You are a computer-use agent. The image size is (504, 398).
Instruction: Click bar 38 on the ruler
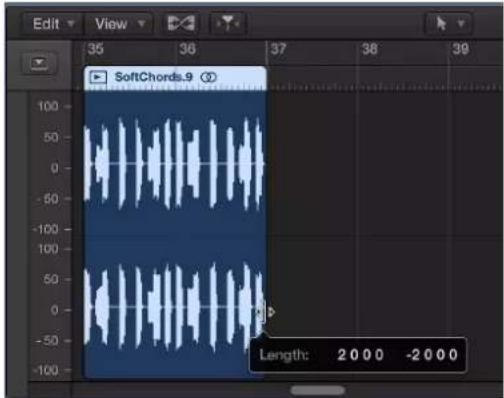point(369,49)
